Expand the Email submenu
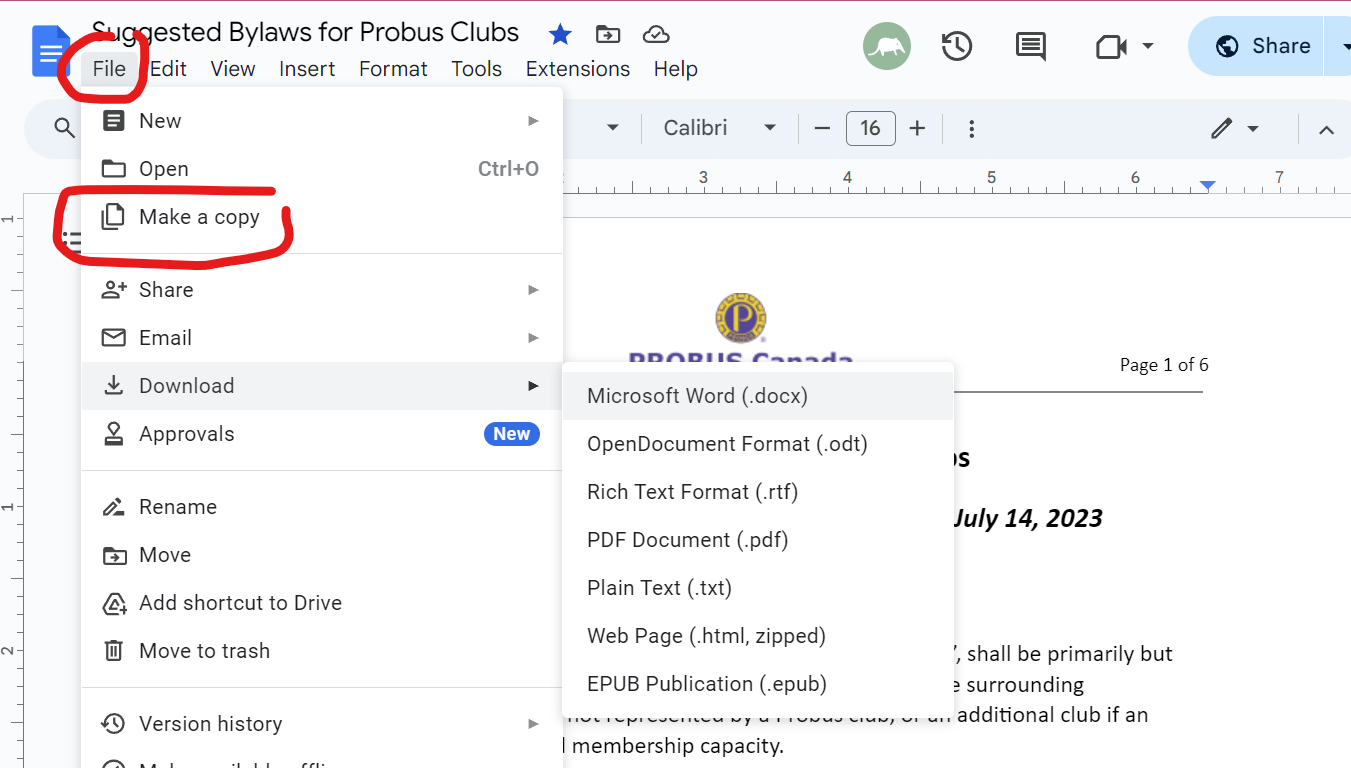Viewport: 1351px width, 768px height. point(322,338)
